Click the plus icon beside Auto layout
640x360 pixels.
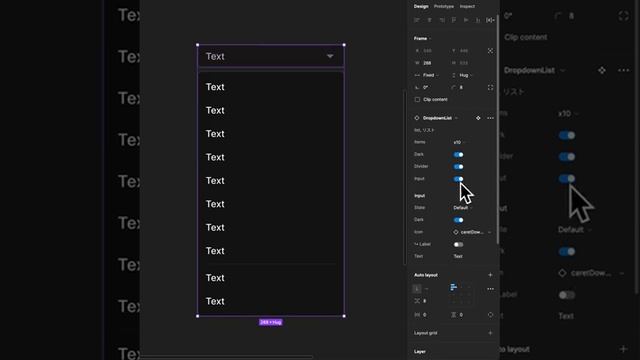[x=490, y=275]
